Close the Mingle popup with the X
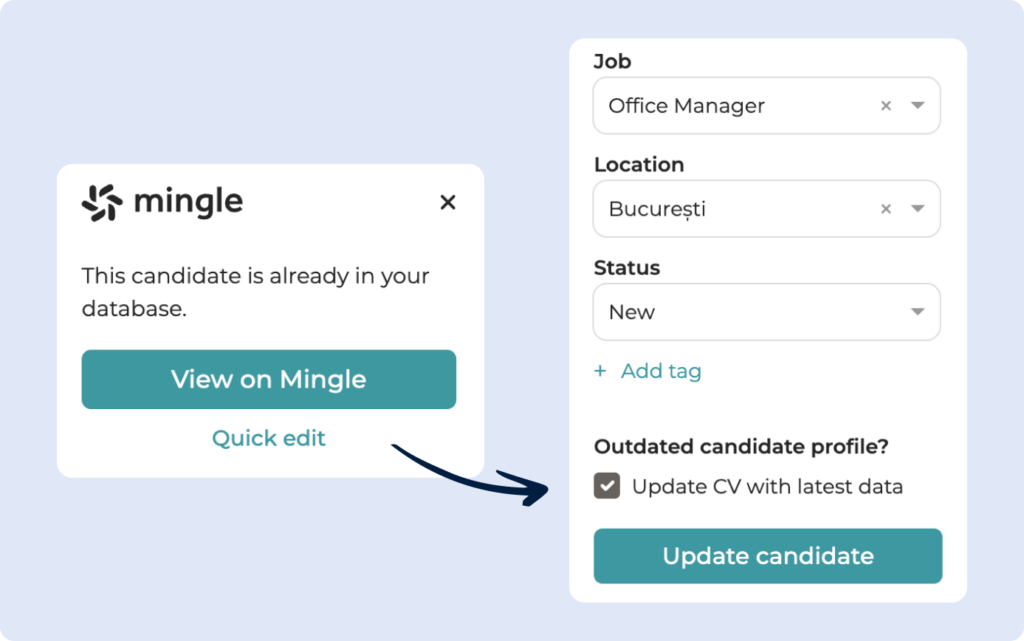Image resolution: width=1024 pixels, height=641 pixels. [448, 203]
